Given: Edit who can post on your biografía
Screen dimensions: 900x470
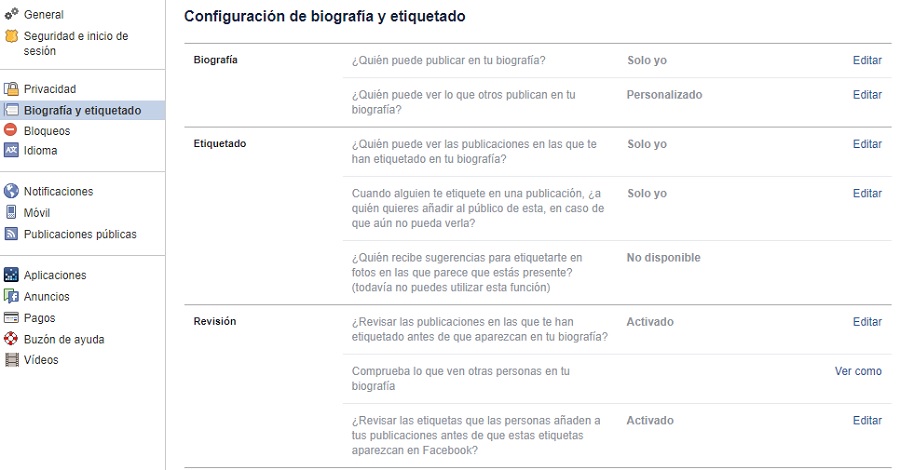Looking at the screenshot, I should [866, 60].
